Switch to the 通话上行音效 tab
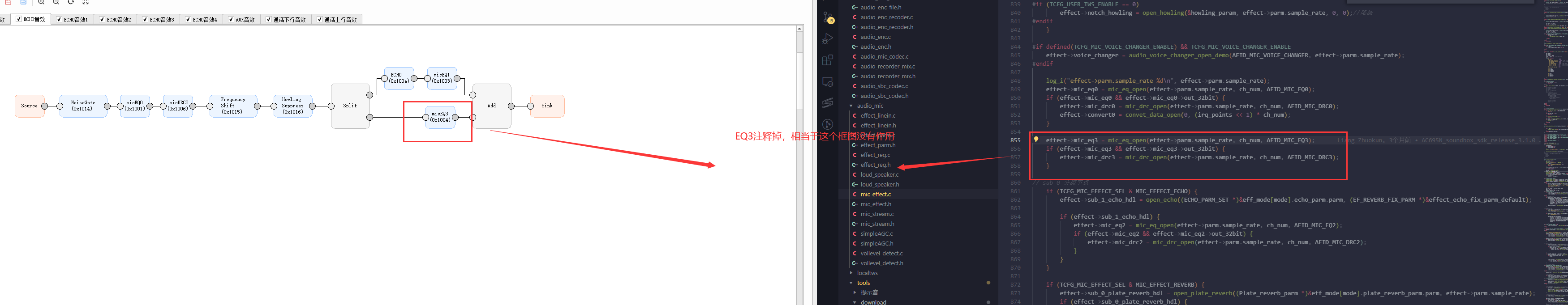Image resolution: width=1568 pixels, height=305 pixels. pyautogui.click(x=337, y=19)
